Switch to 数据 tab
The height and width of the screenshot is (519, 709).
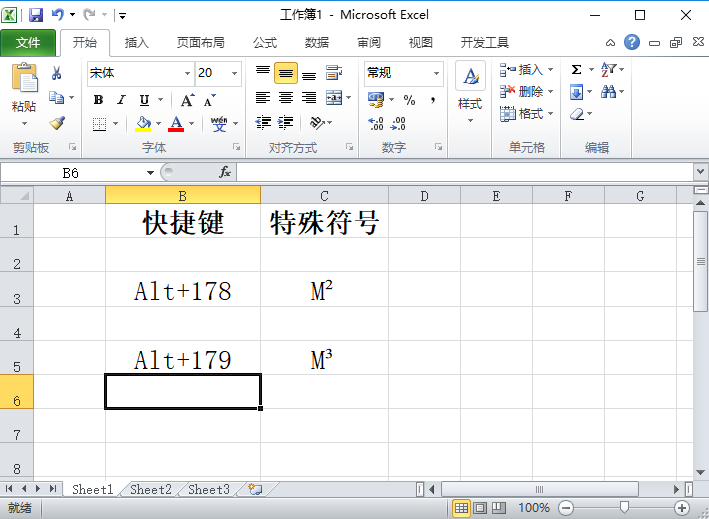(x=317, y=43)
